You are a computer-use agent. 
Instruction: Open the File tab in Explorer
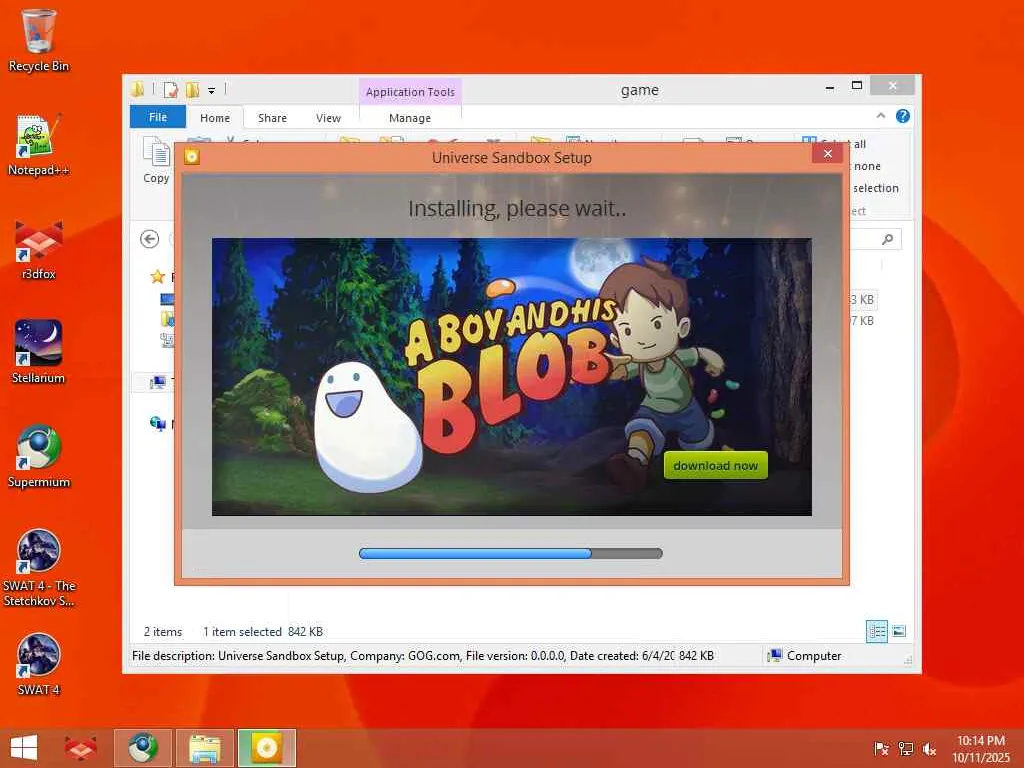click(158, 117)
